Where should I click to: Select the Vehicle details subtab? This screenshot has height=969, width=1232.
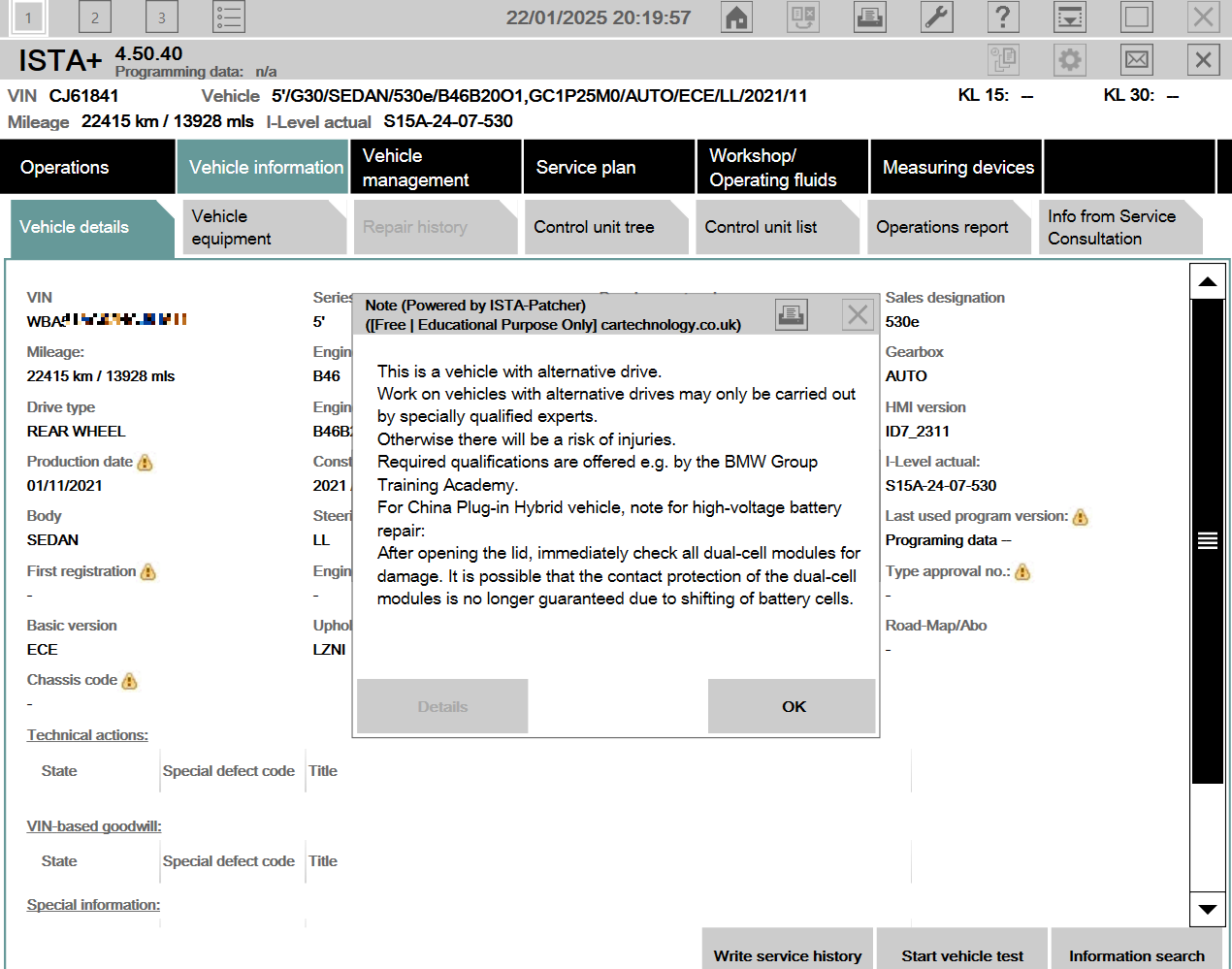92,228
